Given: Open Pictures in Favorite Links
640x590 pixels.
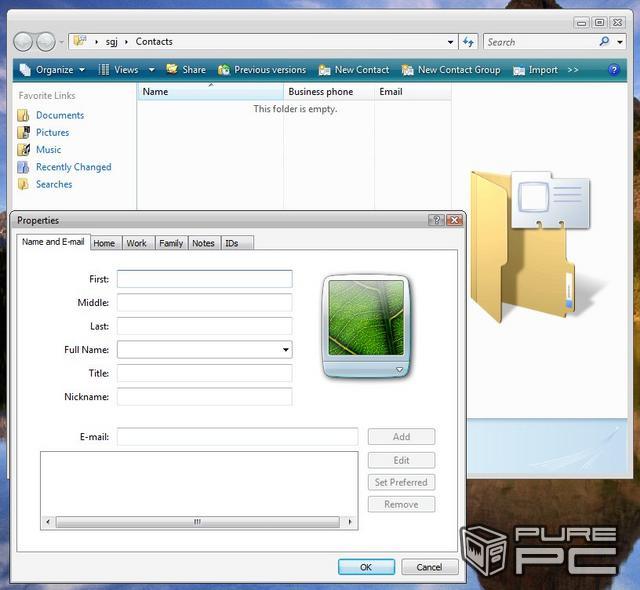Looking at the screenshot, I should click(53, 132).
